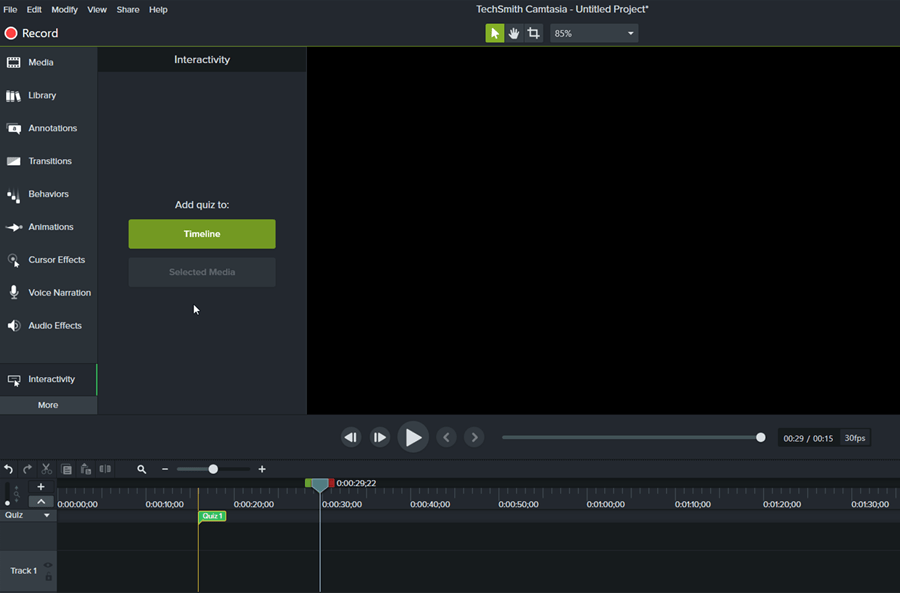Click the Split icon in timeline toolbar
This screenshot has height=593, width=900.
(x=105, y=469)
